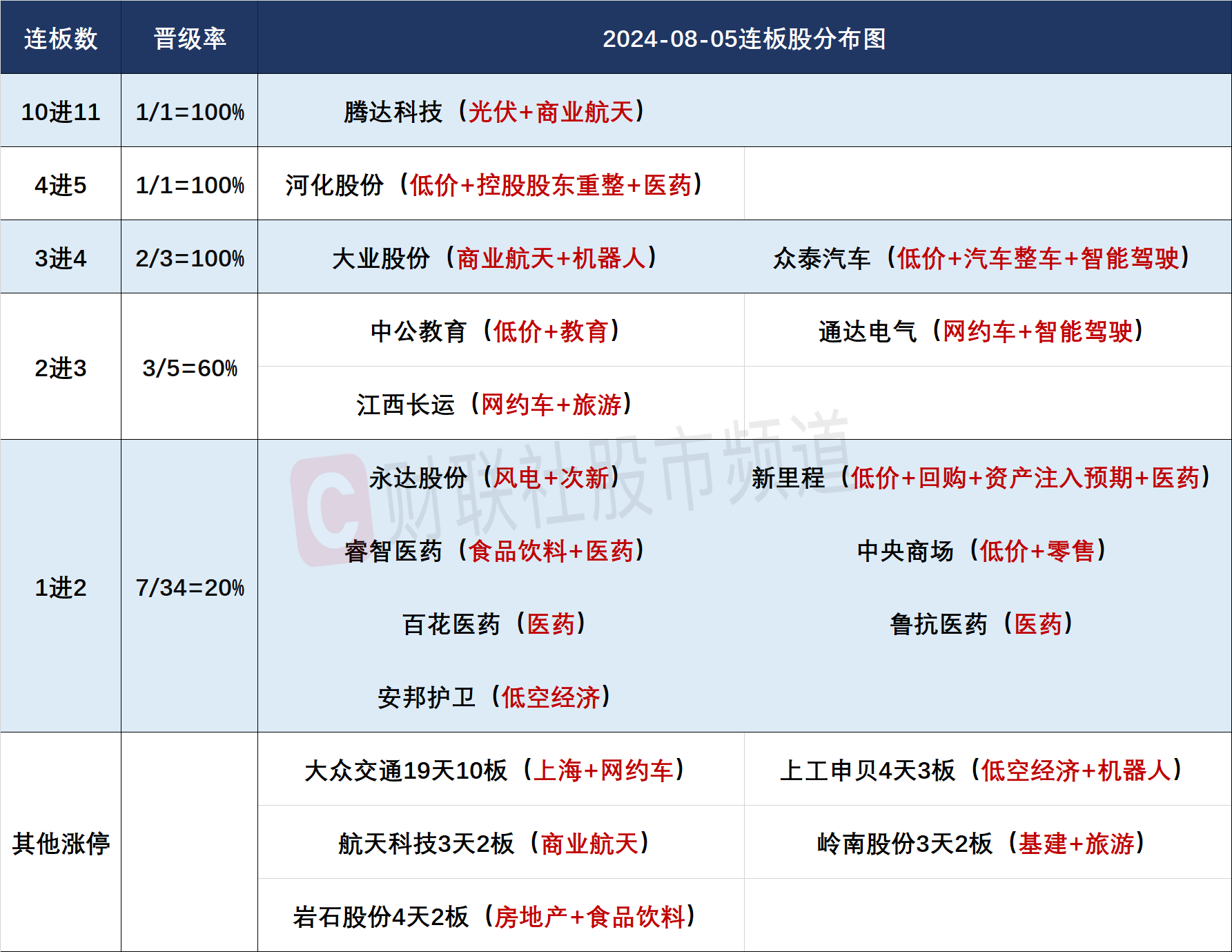Image resolution: width=1232 pixels, height=952 pixels.
Task: Click the 连板数 column header
Action: (x=61, y=39)
